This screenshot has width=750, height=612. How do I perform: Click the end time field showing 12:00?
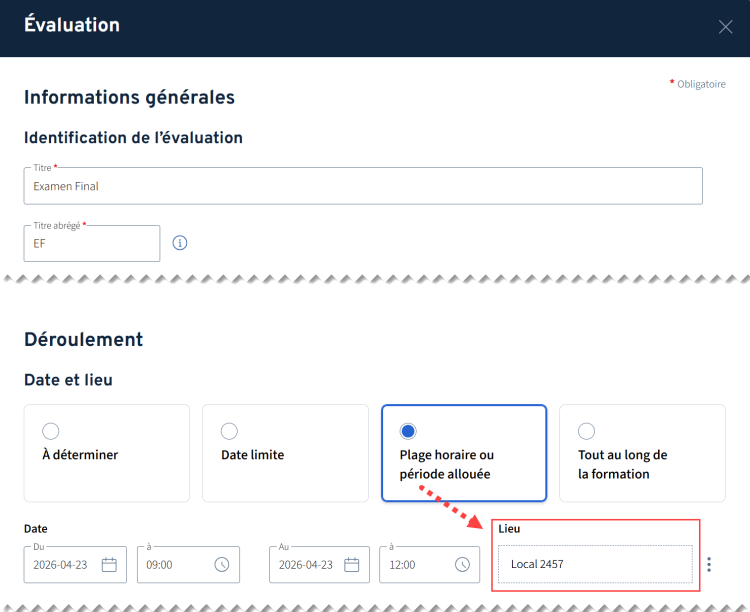point(415,565)
